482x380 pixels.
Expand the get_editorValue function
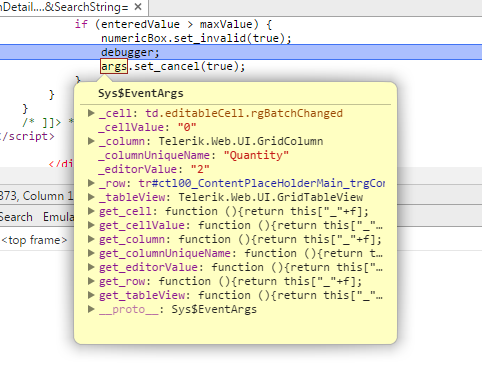coord(91,267)
